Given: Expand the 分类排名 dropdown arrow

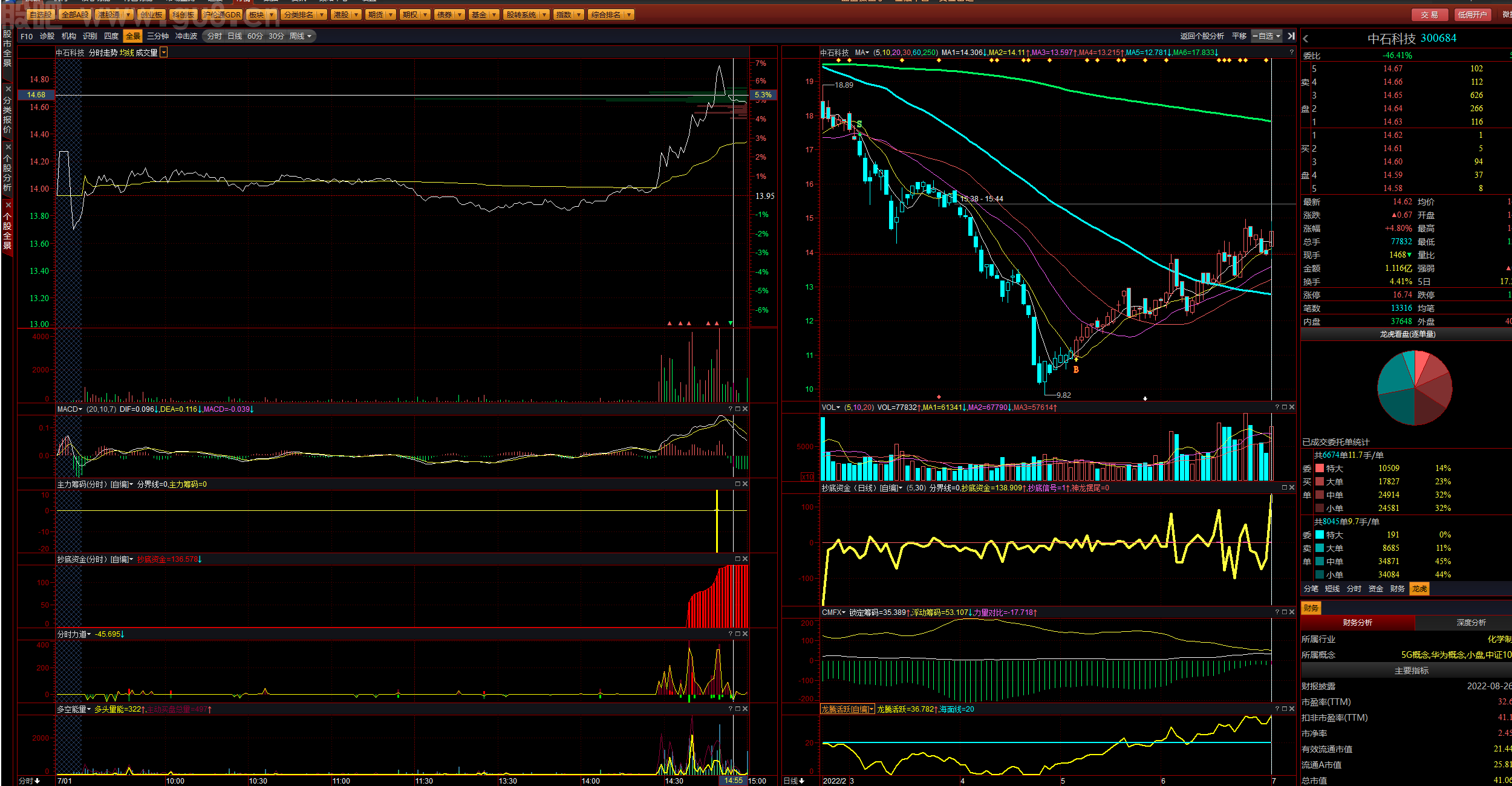Looking at the screenshot, I should point(321,15).
